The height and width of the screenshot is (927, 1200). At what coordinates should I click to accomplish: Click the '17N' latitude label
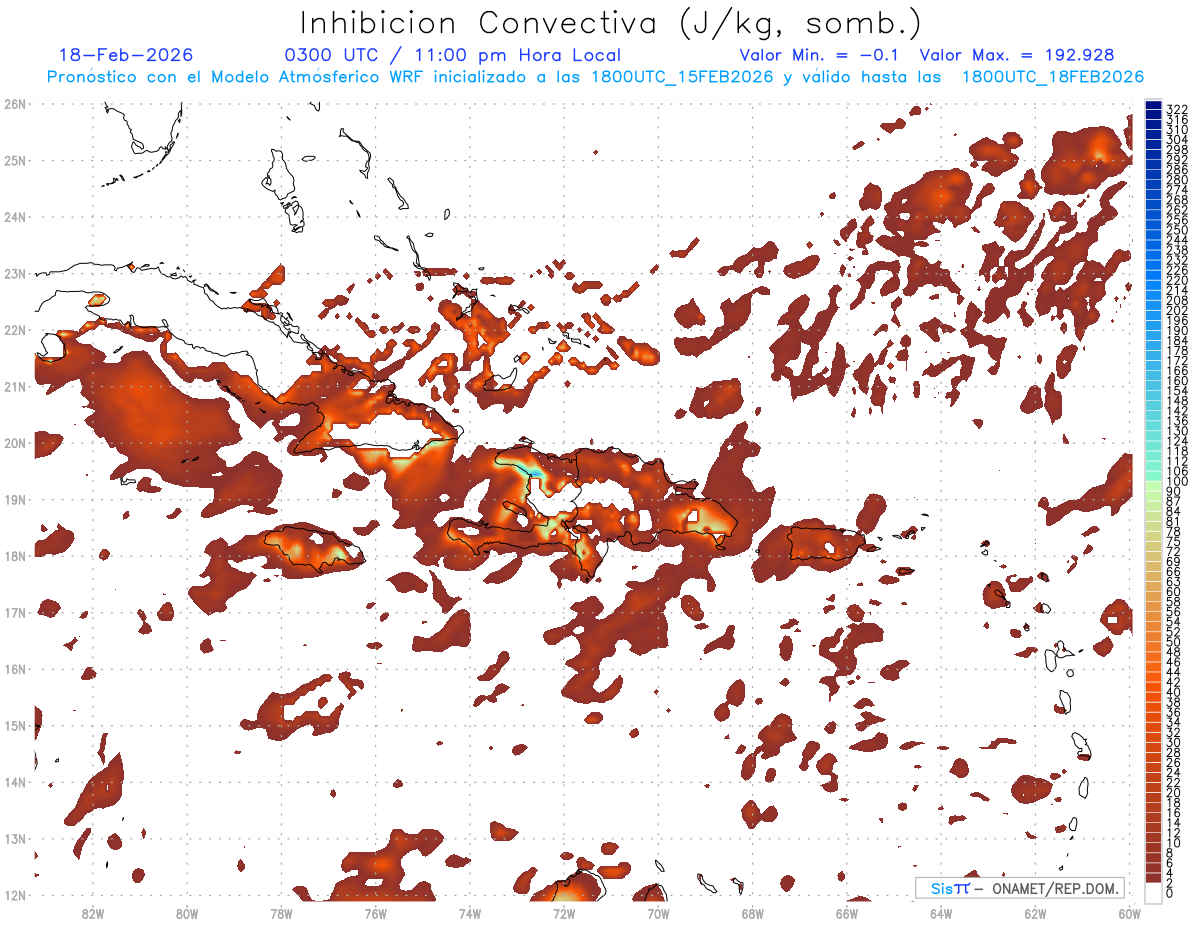coord(14,612)
